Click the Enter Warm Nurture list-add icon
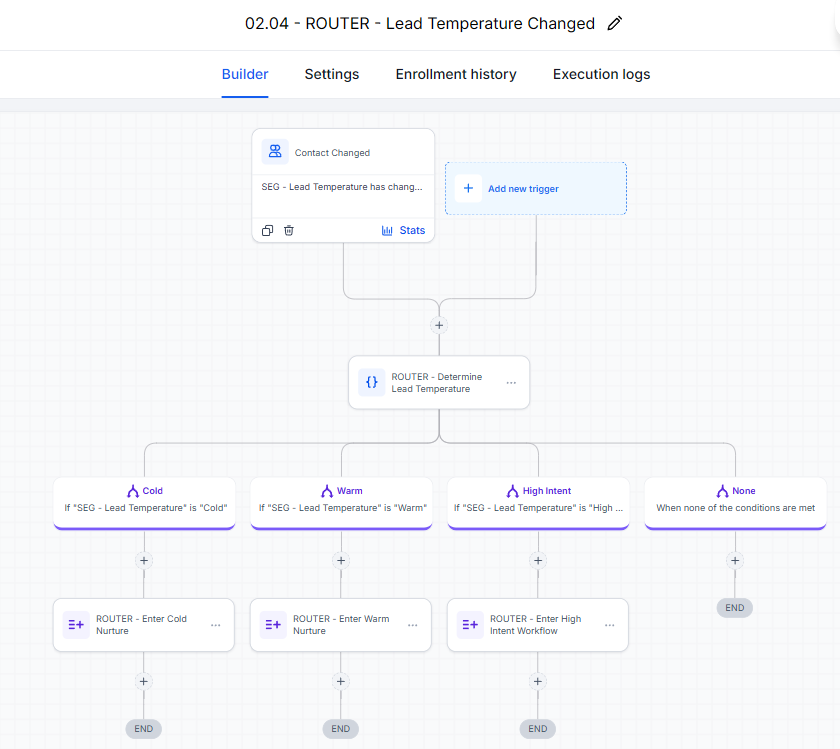840x749 pixels. point(273,625)
